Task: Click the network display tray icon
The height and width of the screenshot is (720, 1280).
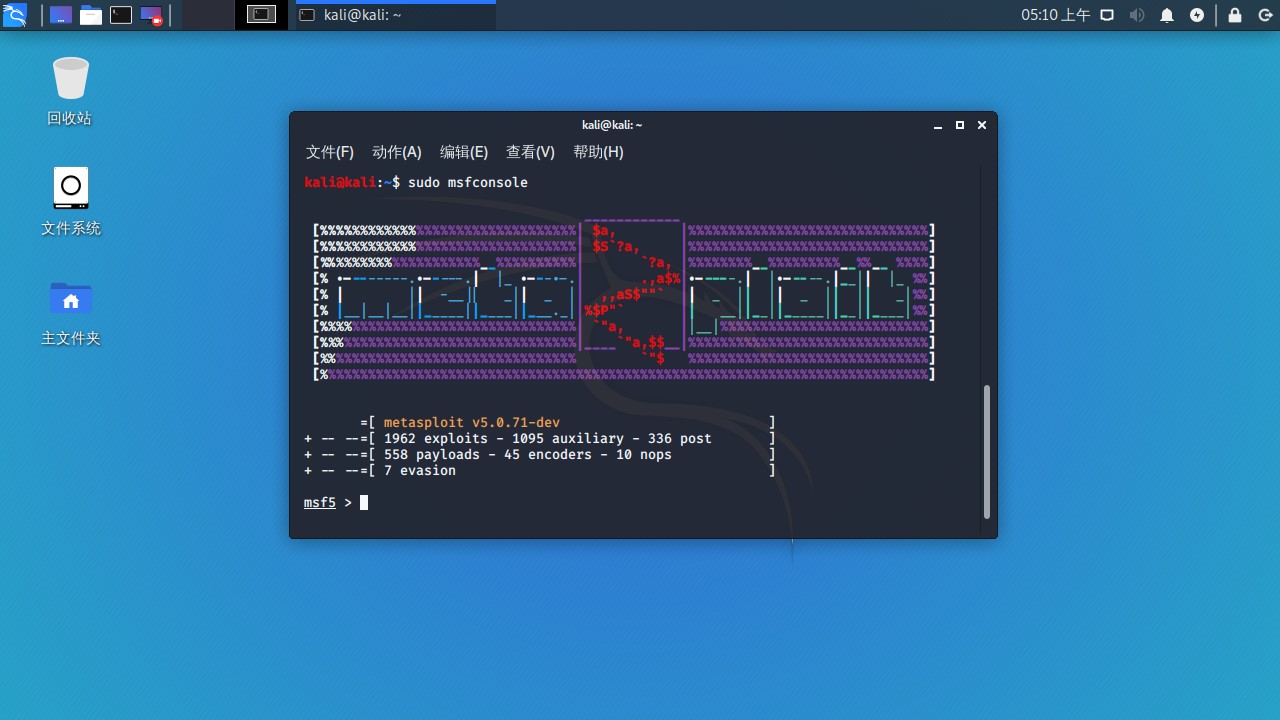Action: point(1107,15)
